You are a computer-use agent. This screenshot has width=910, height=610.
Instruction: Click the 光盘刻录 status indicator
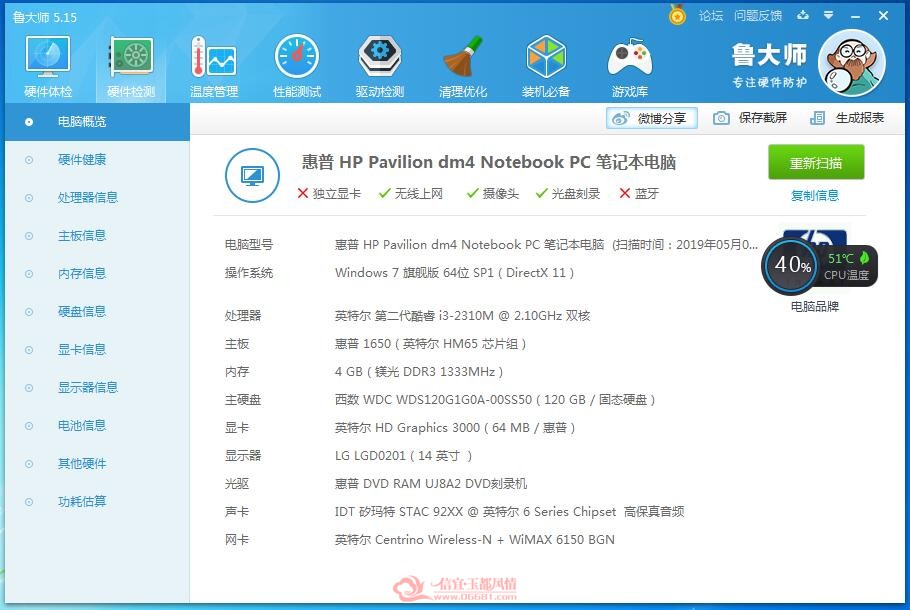pyautogui.click(x=568, y=194)
